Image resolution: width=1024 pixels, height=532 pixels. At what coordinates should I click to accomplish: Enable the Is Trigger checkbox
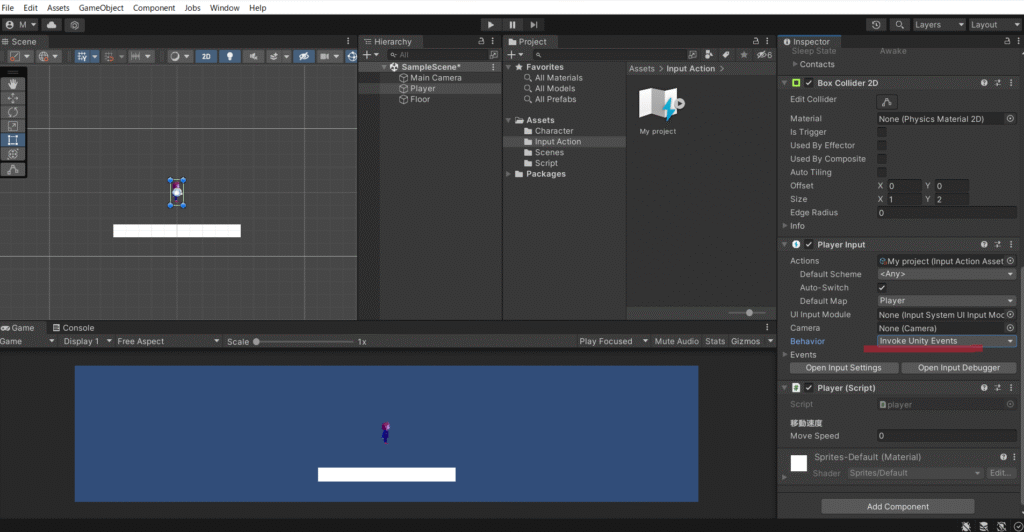(882, 132)
